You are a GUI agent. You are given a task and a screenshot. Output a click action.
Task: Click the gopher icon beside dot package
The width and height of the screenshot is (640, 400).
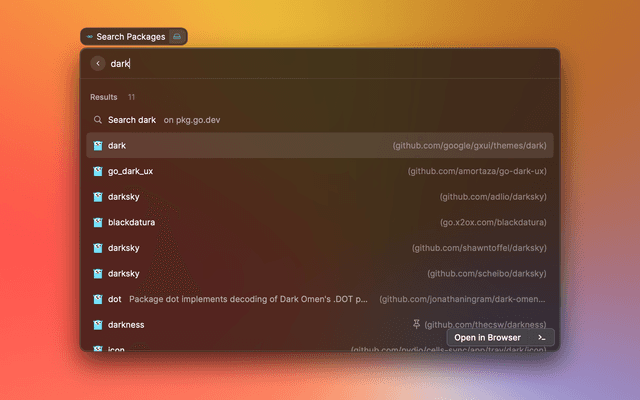[x=98, y=299]
